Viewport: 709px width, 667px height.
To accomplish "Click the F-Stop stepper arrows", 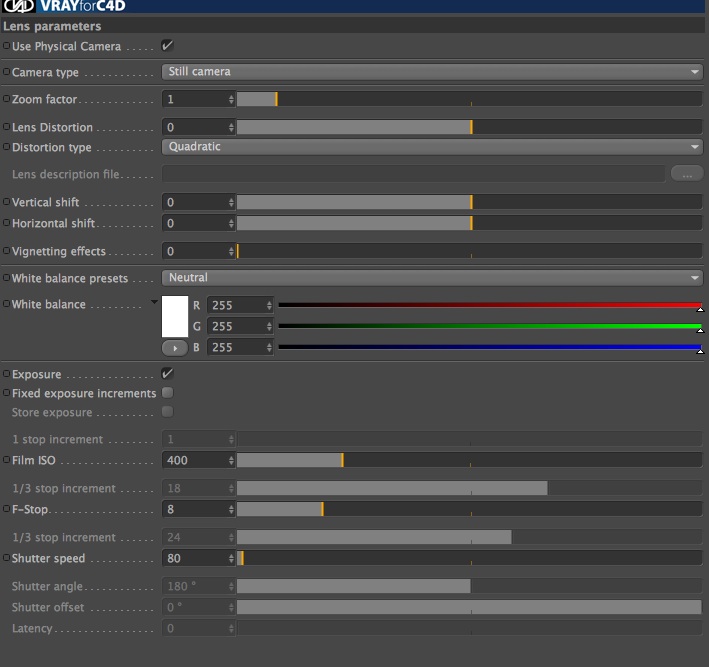I will tap(232, 509).
